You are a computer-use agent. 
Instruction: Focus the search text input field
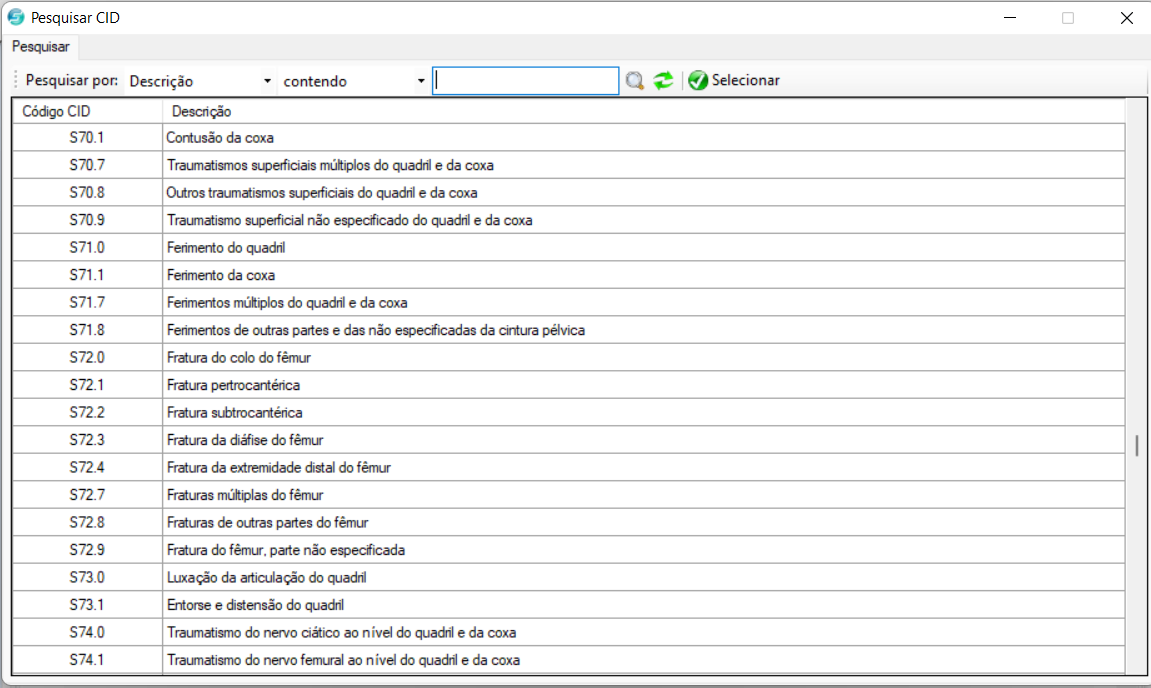pos(526,81)
